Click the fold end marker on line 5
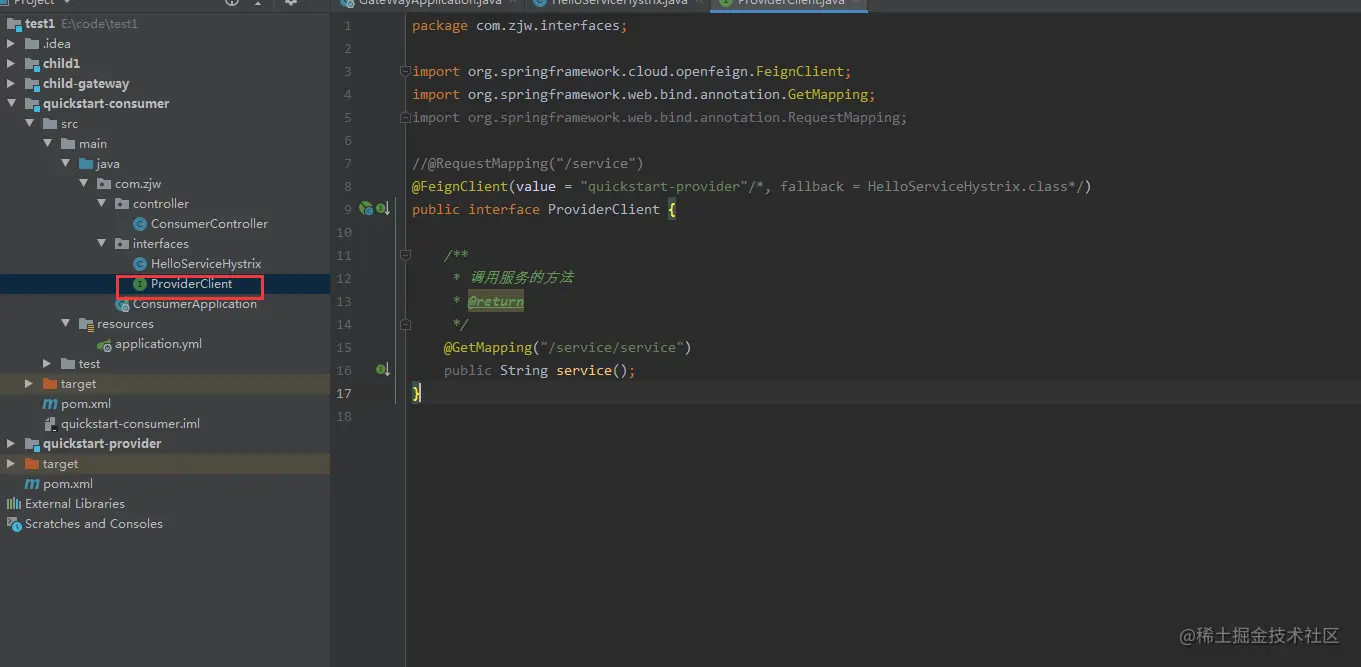This screenshot has height=667, width=1361. [x=405, y=117]
